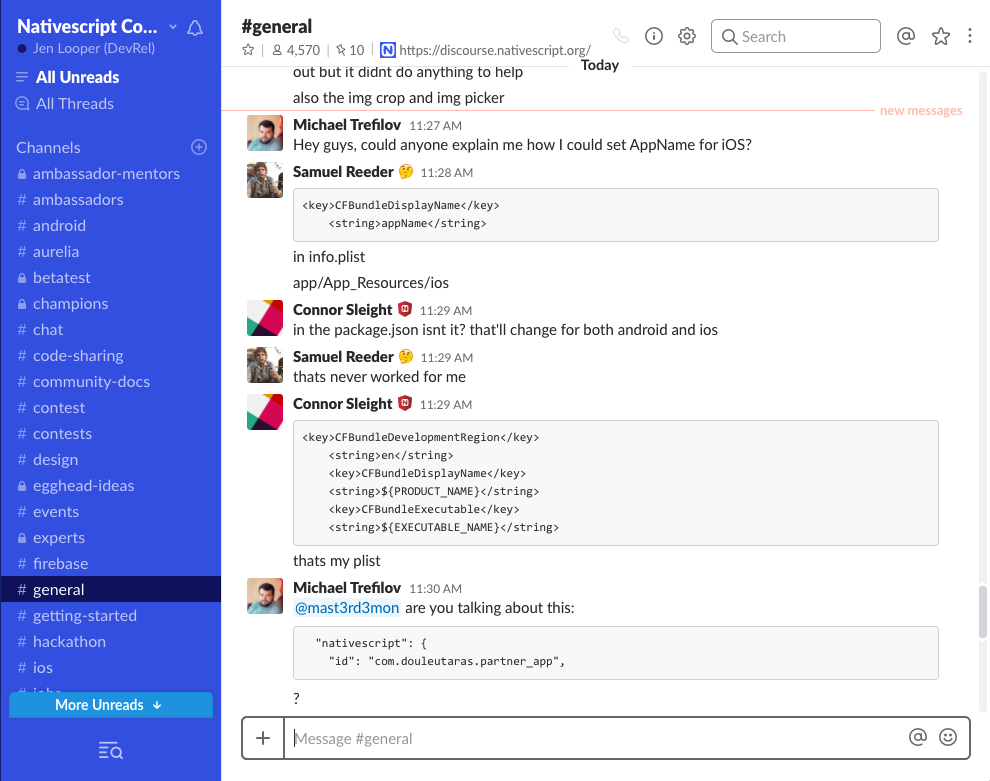
Task: Add a new channel with plus icon
Action: pos(199,147)
